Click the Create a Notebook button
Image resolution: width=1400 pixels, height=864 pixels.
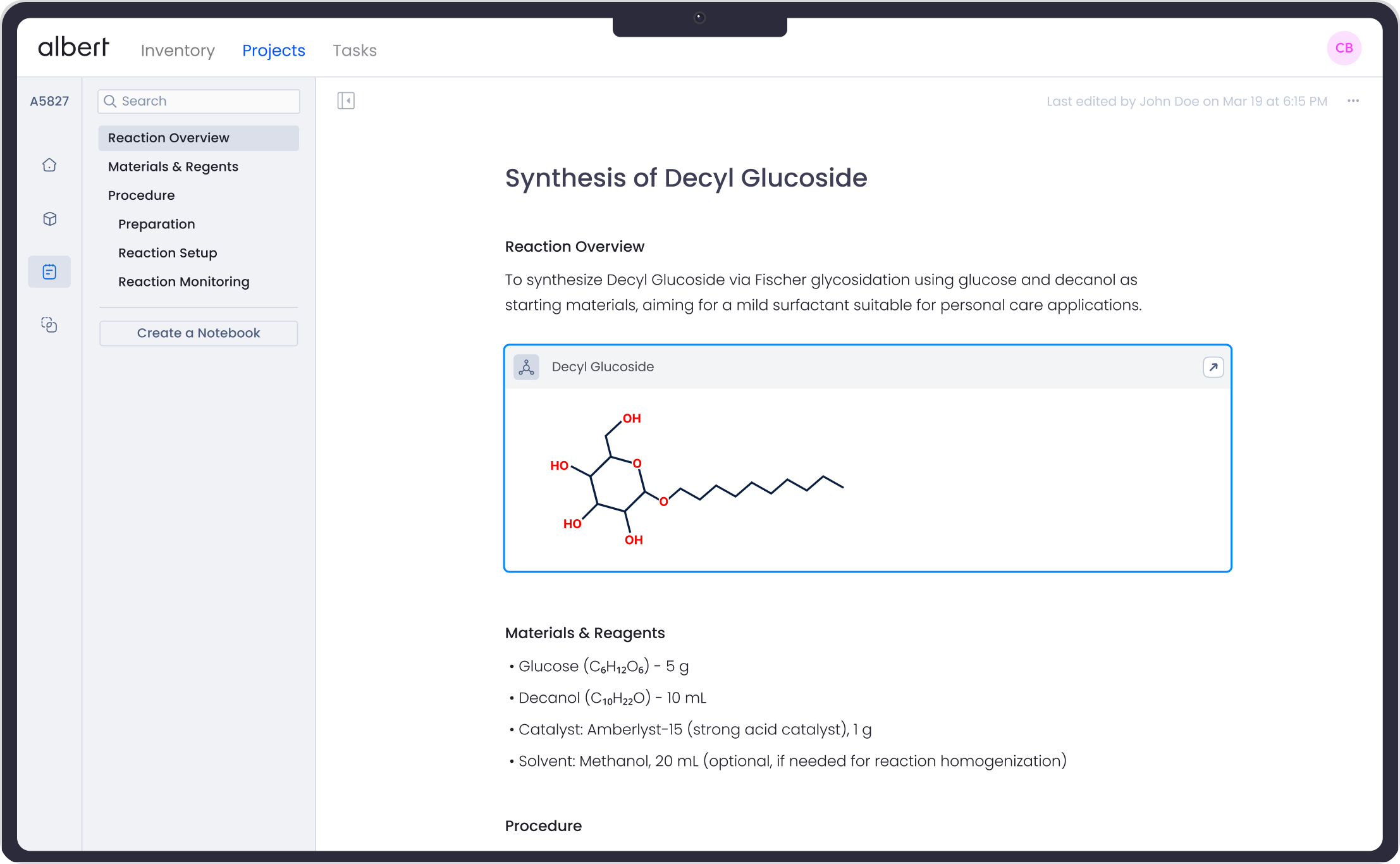(x=199, y=333)
